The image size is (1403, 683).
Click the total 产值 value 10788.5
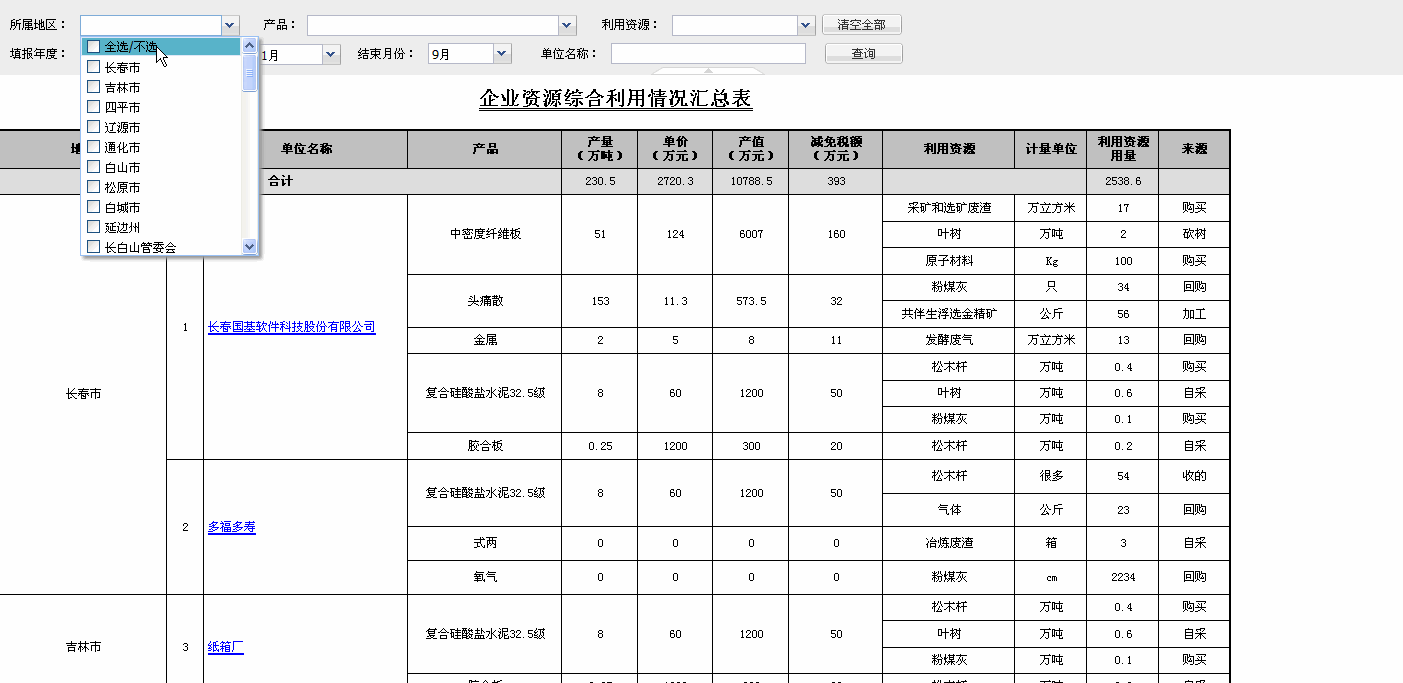751,181
